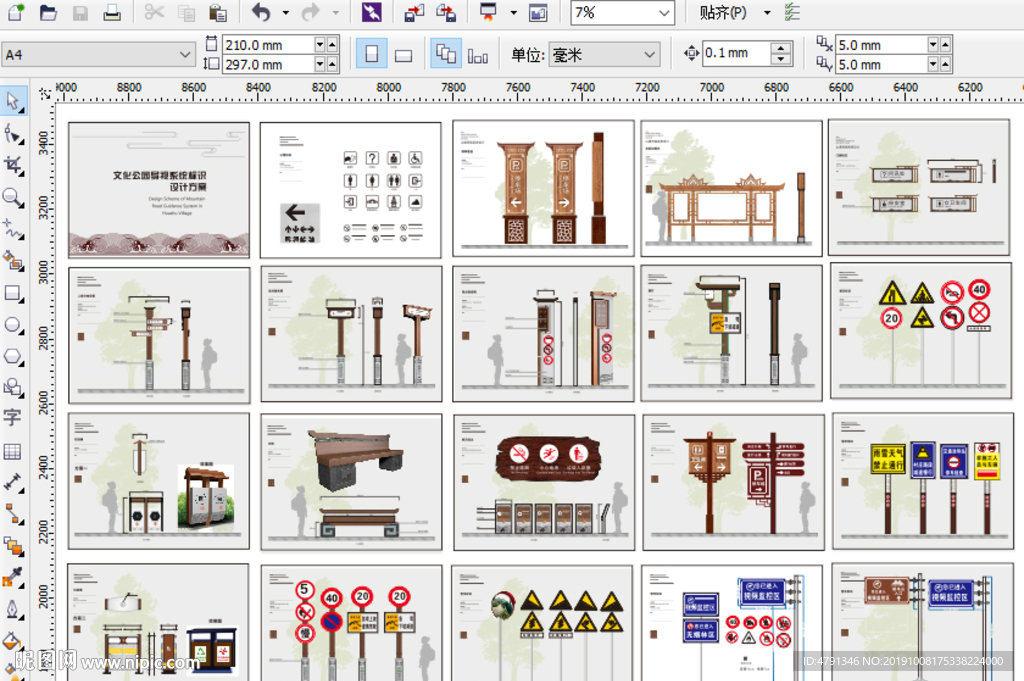Cut the selection with the scissors icon
This screenshot has height=681, width=1024.
click(x=154, y=12)
